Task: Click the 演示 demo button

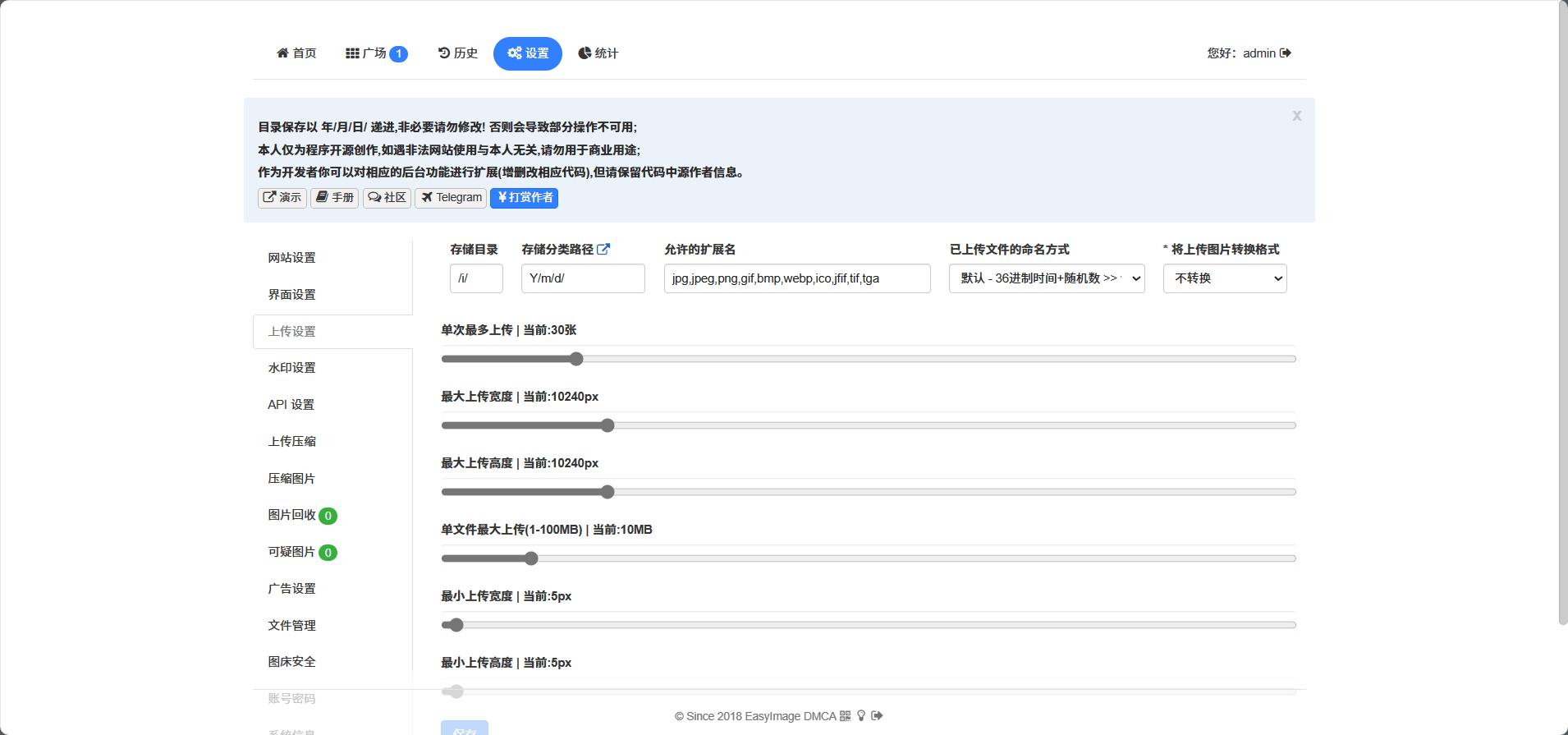Action: tap(282, 198)
